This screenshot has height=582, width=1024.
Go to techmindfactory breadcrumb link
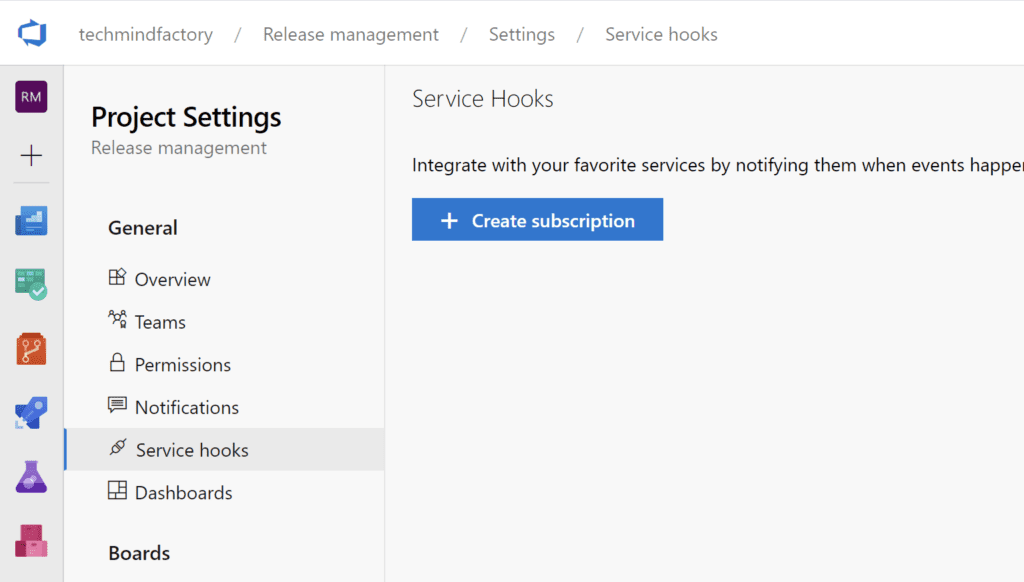(x=146, y=34)
